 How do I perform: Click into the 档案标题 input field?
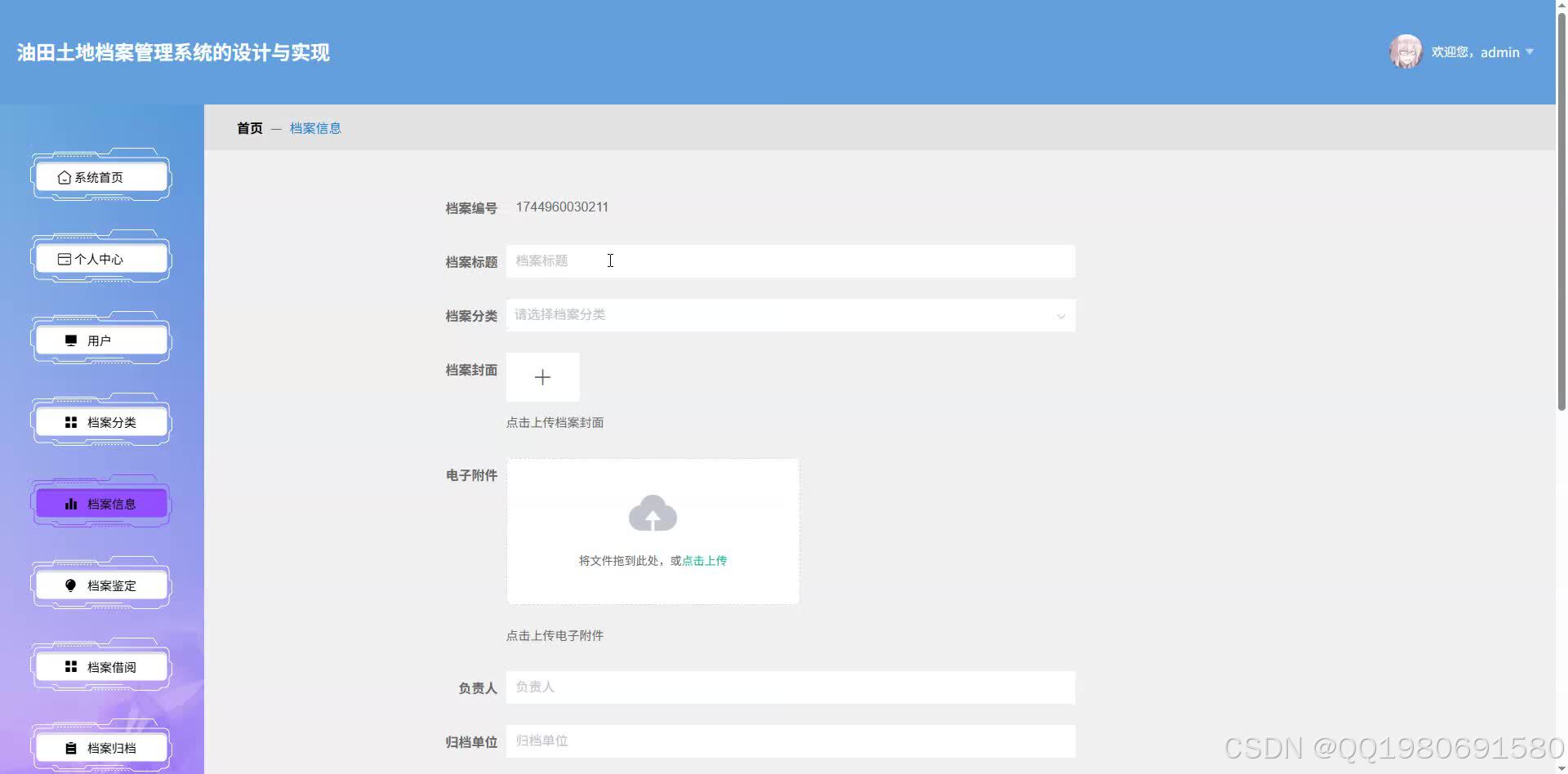[x=789, y=261]
